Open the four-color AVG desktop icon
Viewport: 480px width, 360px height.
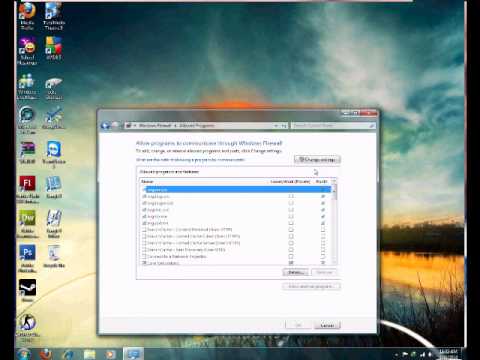(53, 49)
